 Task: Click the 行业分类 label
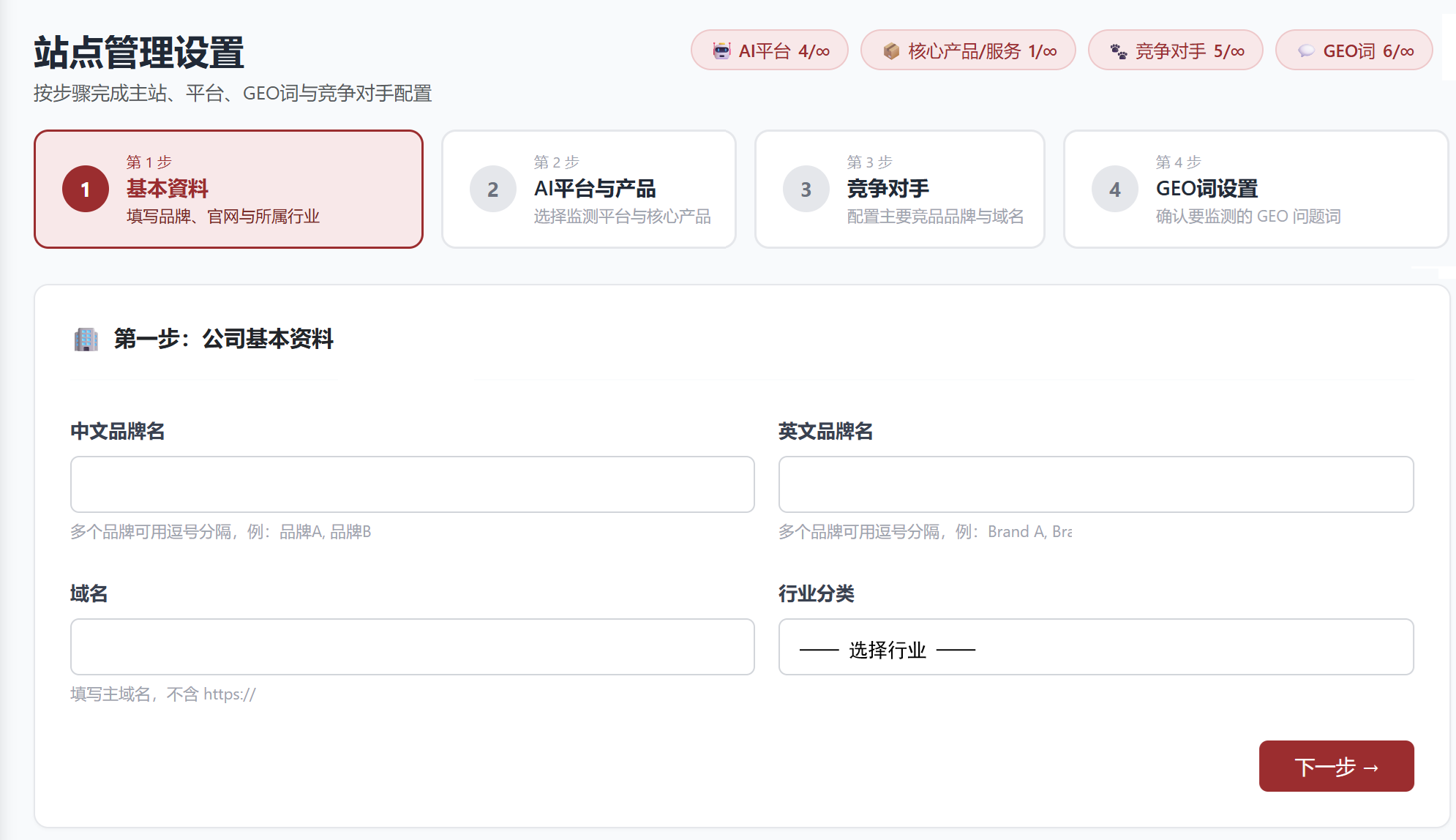tap(817, 593)
